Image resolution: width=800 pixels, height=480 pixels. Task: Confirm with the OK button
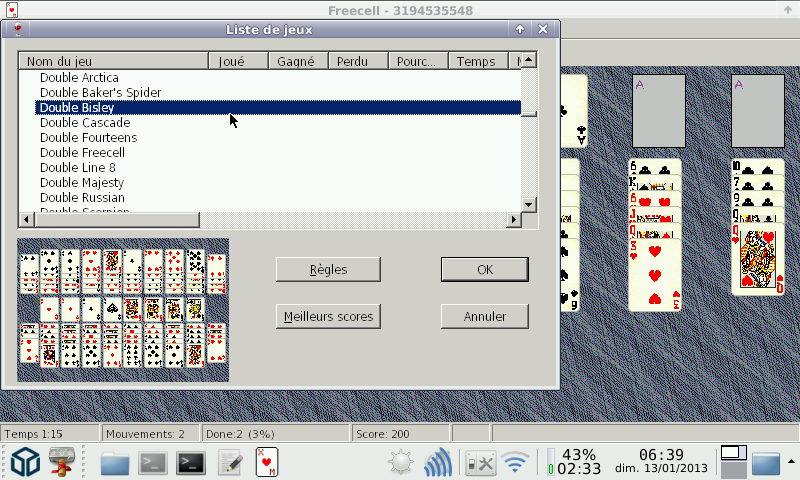click(x=485, y=269)
